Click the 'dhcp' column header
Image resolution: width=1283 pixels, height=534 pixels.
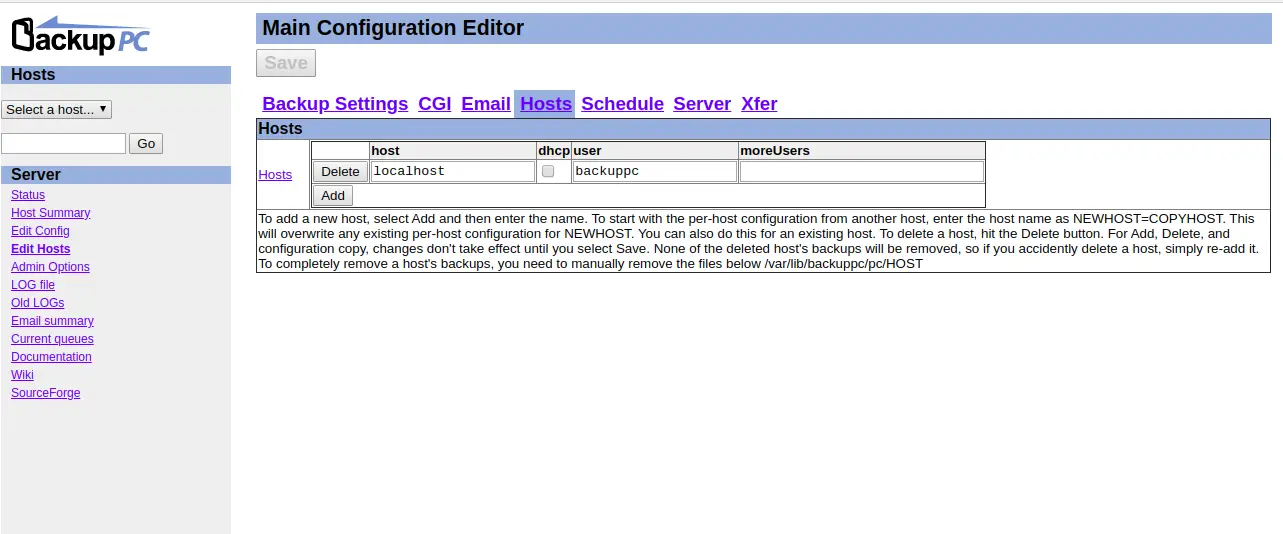(554, 151)
